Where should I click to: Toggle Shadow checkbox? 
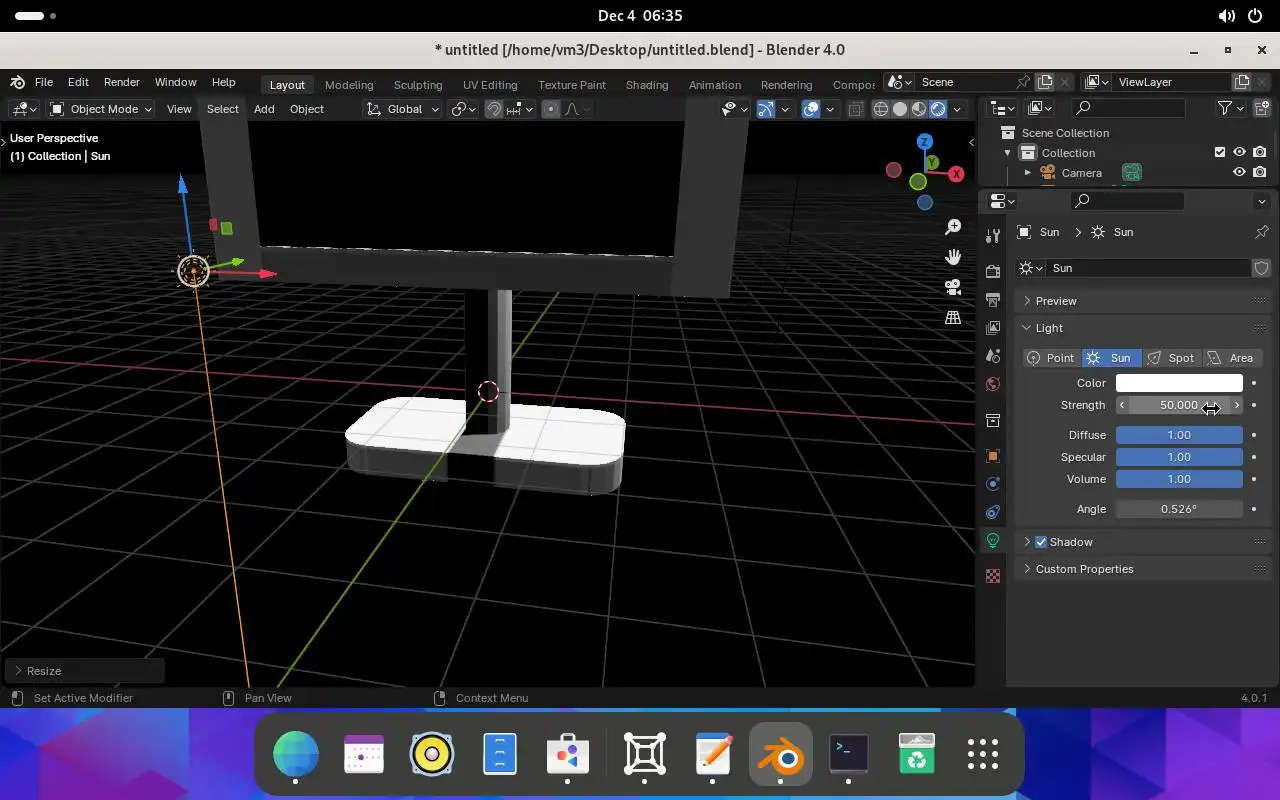[1041, 542]
